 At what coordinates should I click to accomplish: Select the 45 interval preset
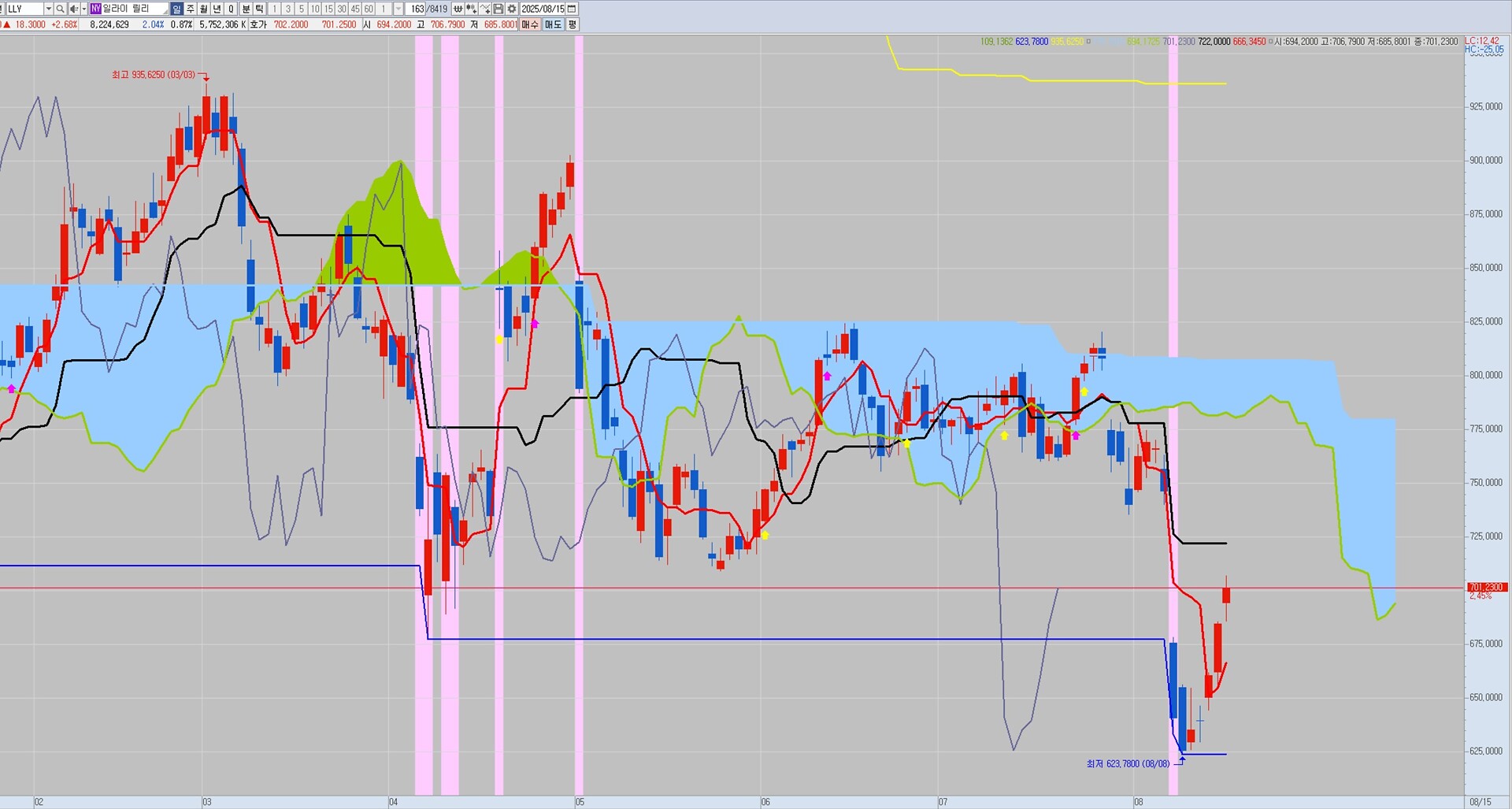click(355, 9)
